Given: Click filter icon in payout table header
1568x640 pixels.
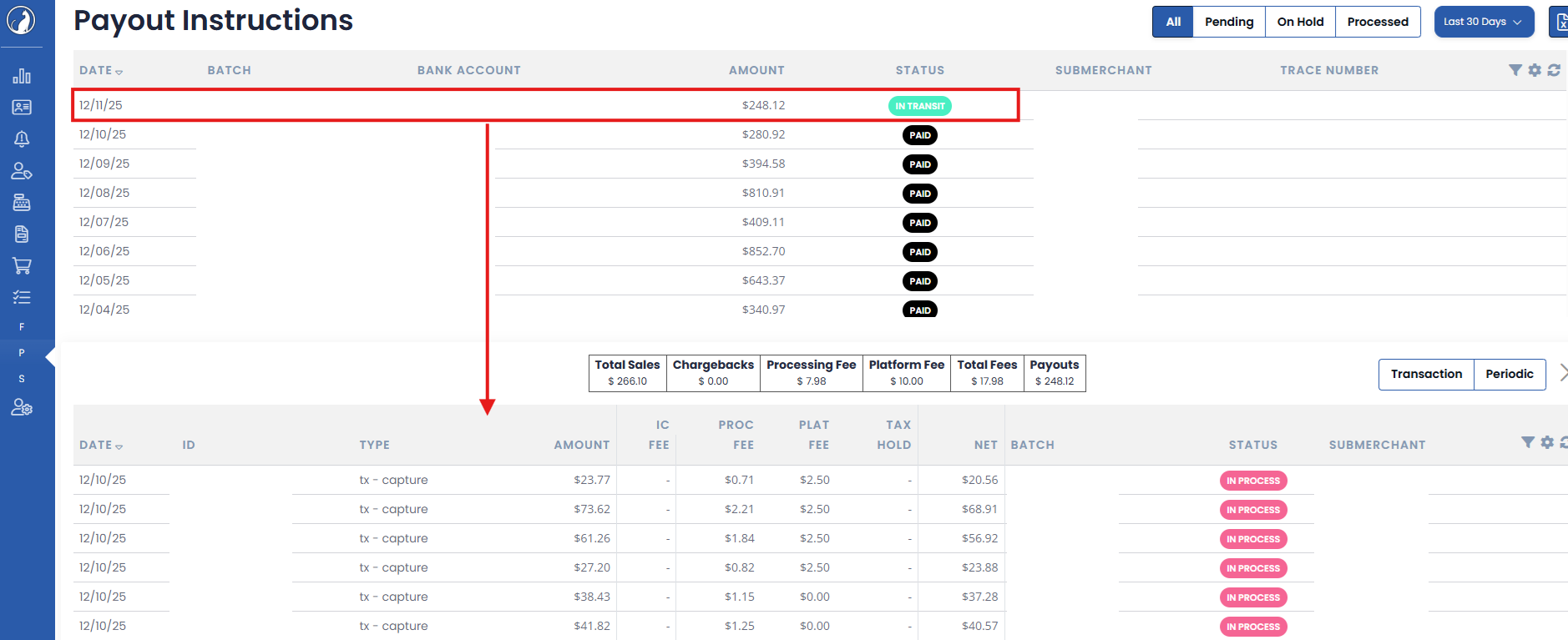Looking at the screenshot, I should [1515, 70].
